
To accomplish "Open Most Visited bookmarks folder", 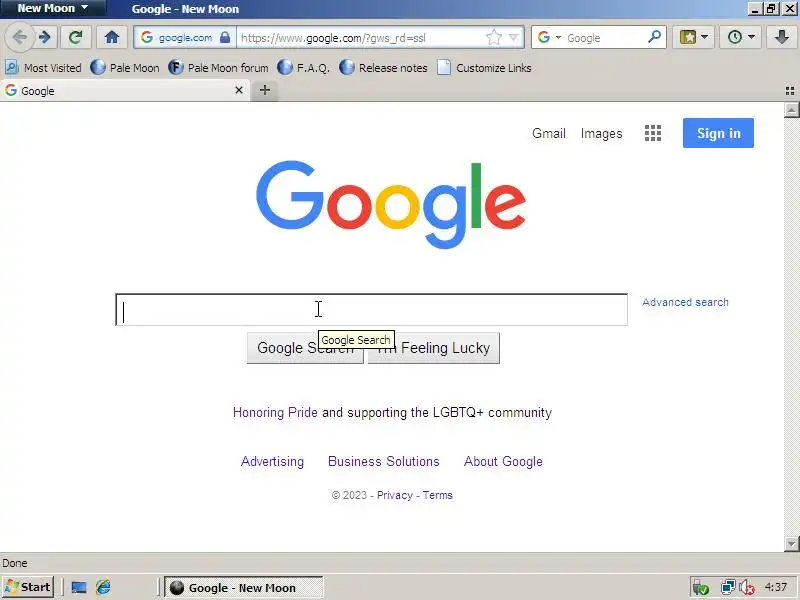I will [43, 67].
